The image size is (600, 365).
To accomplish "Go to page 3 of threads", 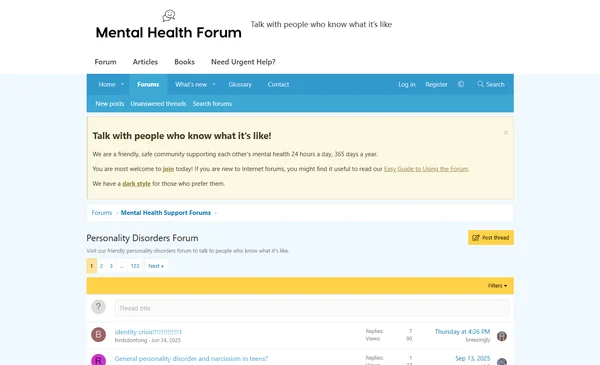I will 111,266.
